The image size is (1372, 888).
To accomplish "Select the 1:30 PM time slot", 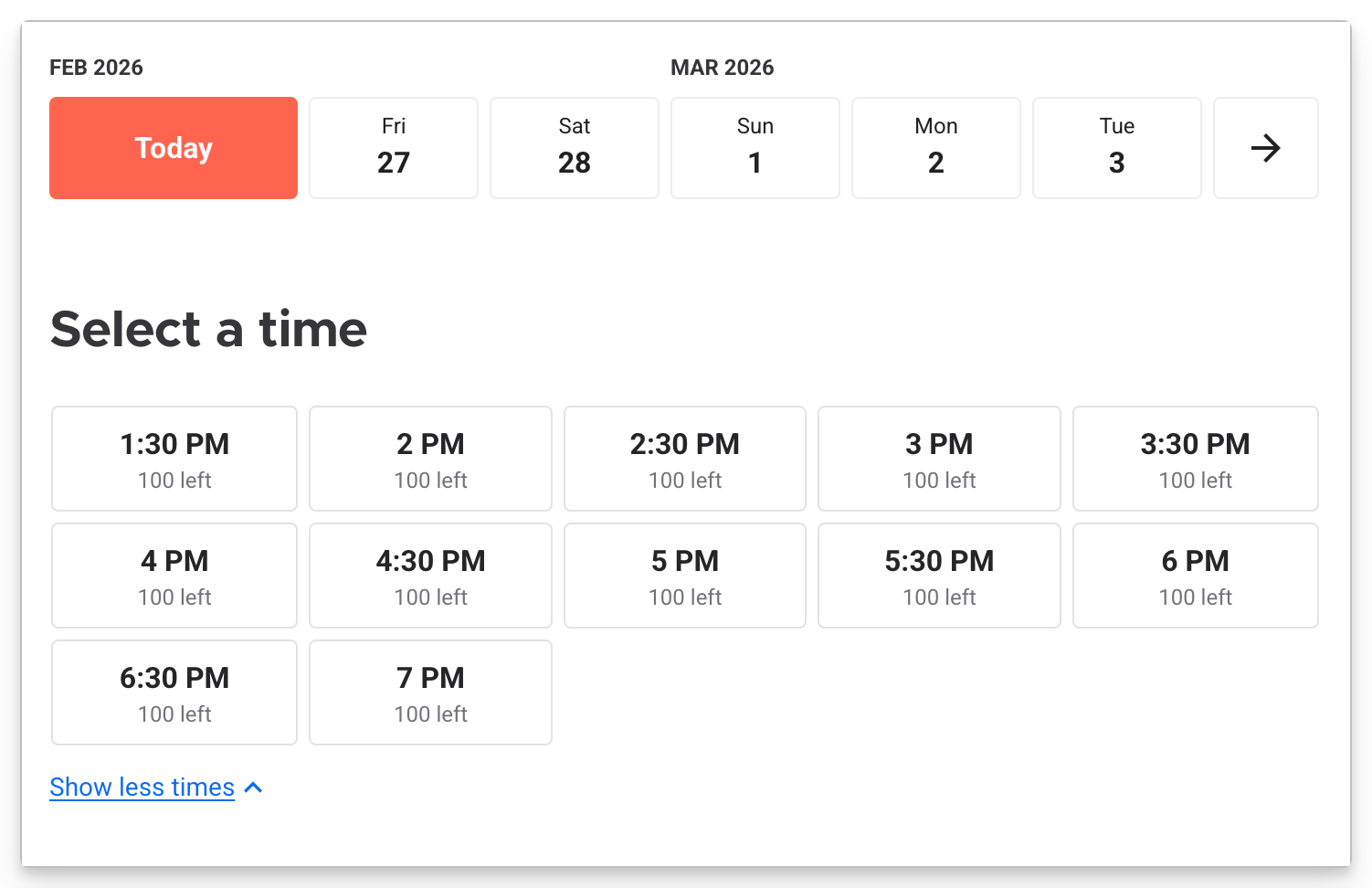I will 174,459.
